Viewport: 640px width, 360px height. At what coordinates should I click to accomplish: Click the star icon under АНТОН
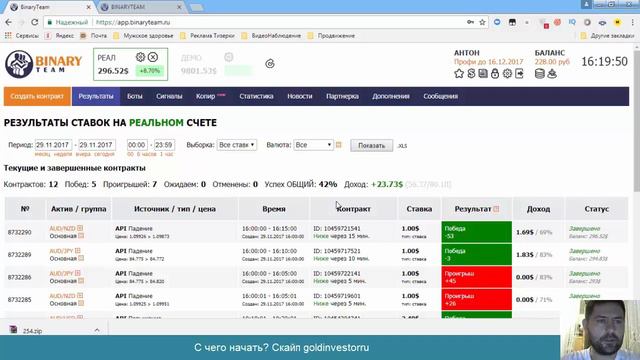(x=459, y=73)
